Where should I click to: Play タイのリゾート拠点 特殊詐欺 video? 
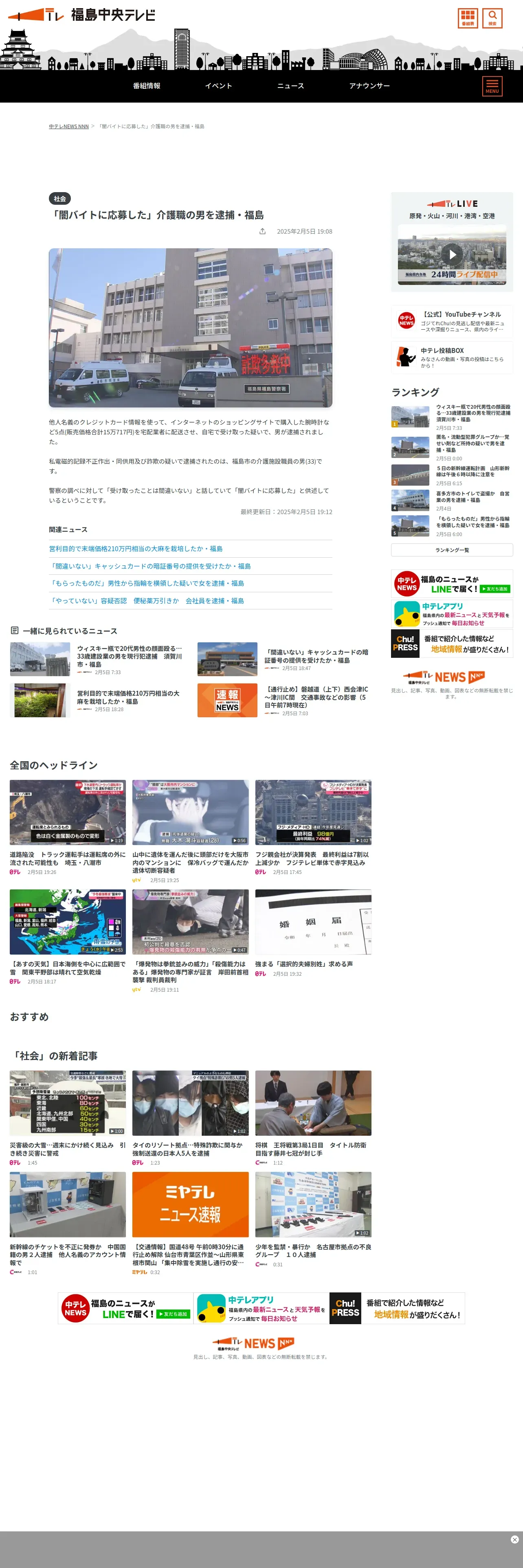191,1103
